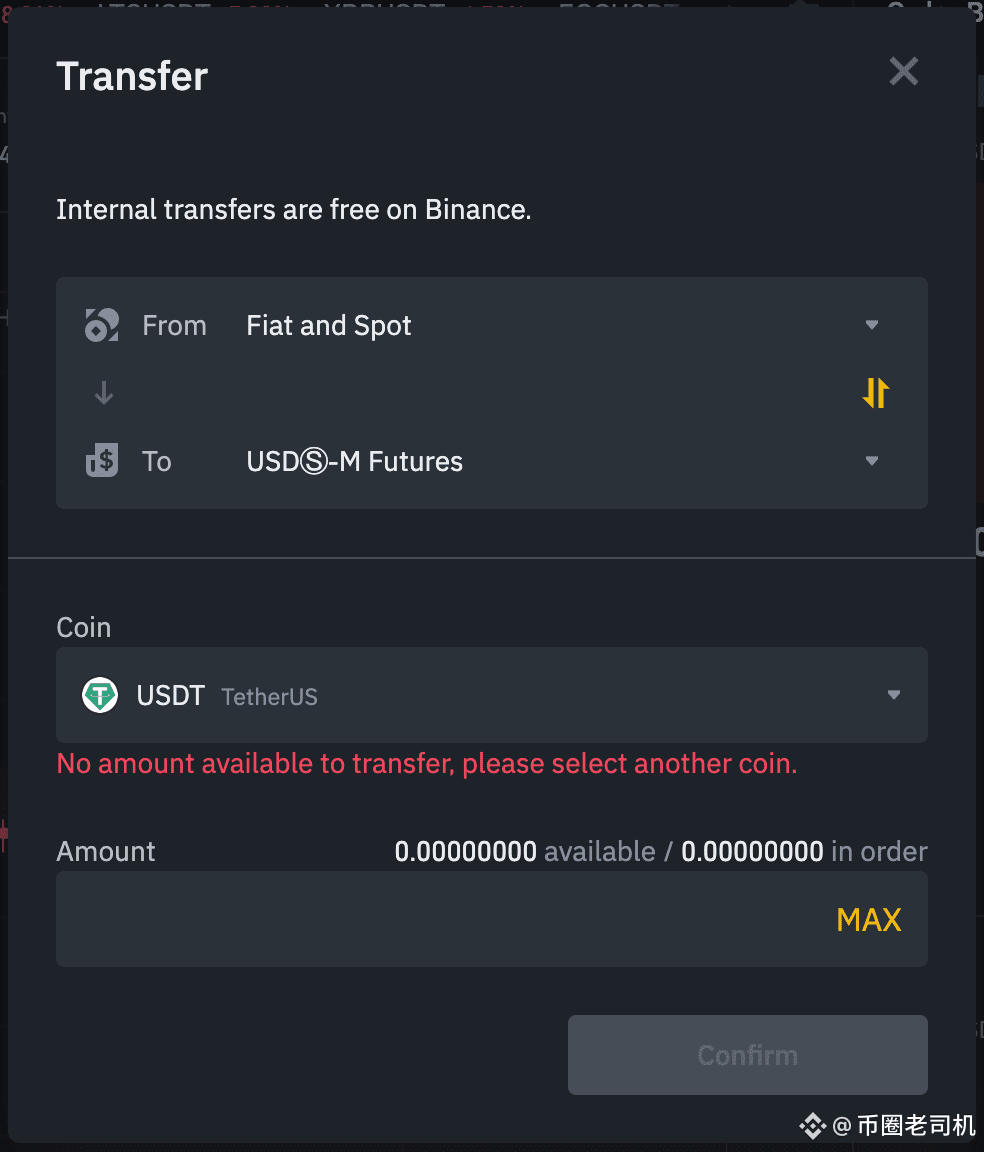Click the downward direction arrow between accounts

pos(104,393)
